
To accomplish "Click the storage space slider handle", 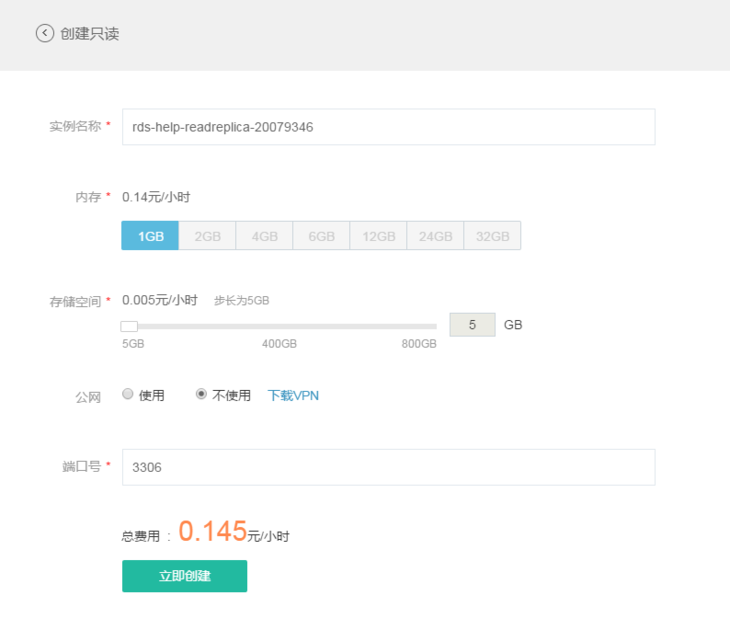I will coord(129,326).
